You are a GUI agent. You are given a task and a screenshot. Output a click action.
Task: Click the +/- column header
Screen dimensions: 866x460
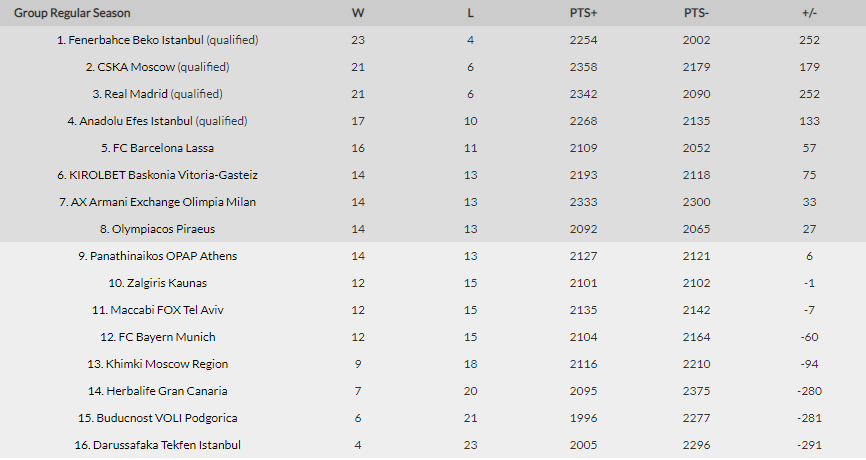coord(809,13)
